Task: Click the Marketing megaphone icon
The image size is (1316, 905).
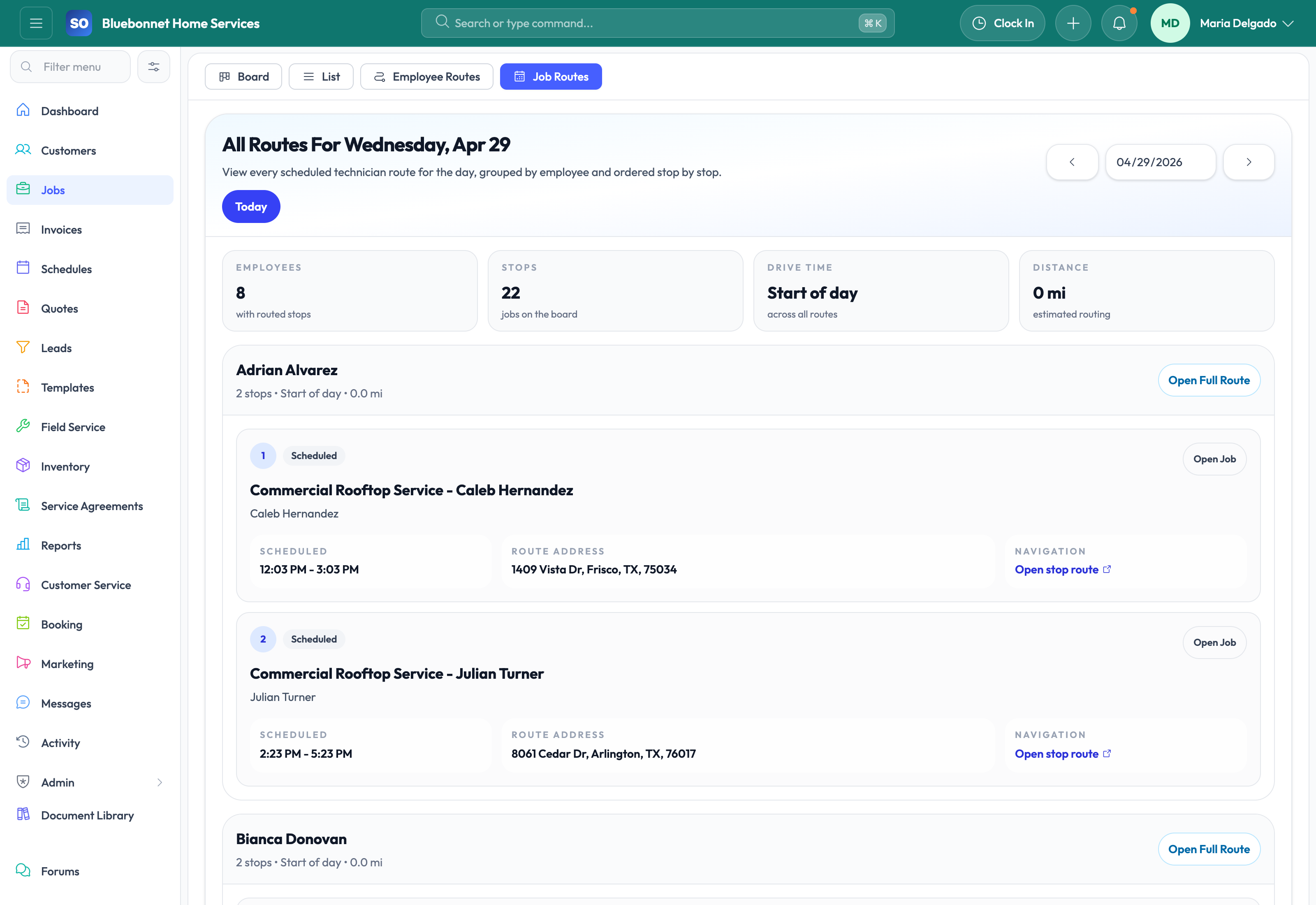Action: pyautogui.click(x=23, y=663)
